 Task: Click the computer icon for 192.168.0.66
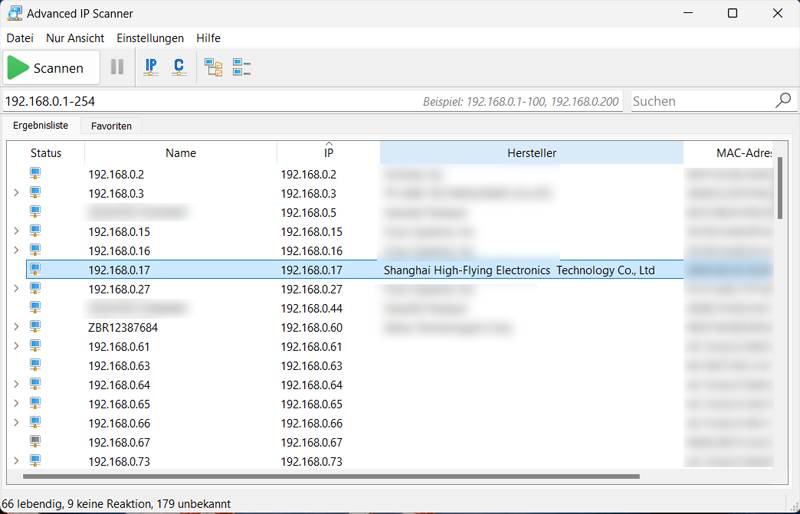(x=35, y=423)
